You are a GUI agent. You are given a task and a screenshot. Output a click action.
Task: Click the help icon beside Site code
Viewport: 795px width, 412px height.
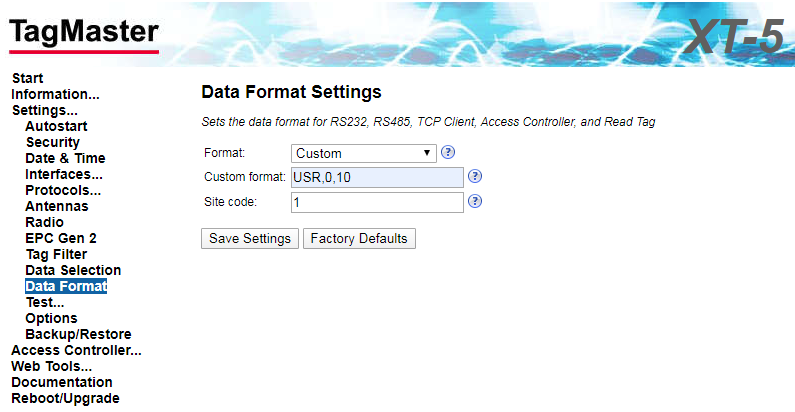pos(475,201)
